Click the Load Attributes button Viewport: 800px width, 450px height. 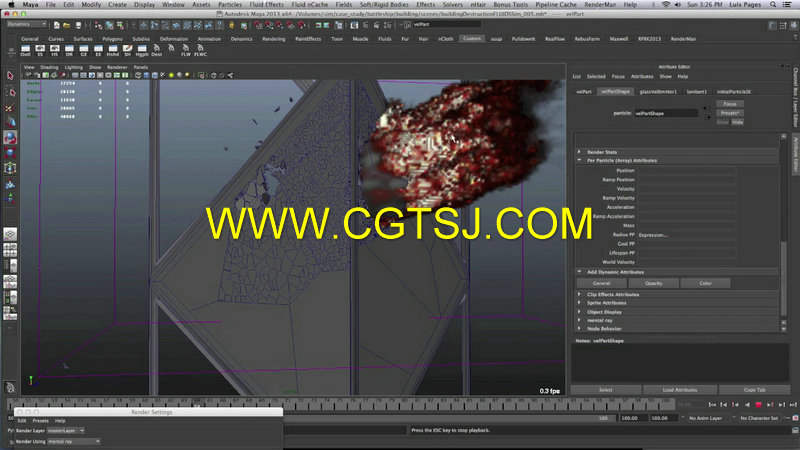(680, 390)
